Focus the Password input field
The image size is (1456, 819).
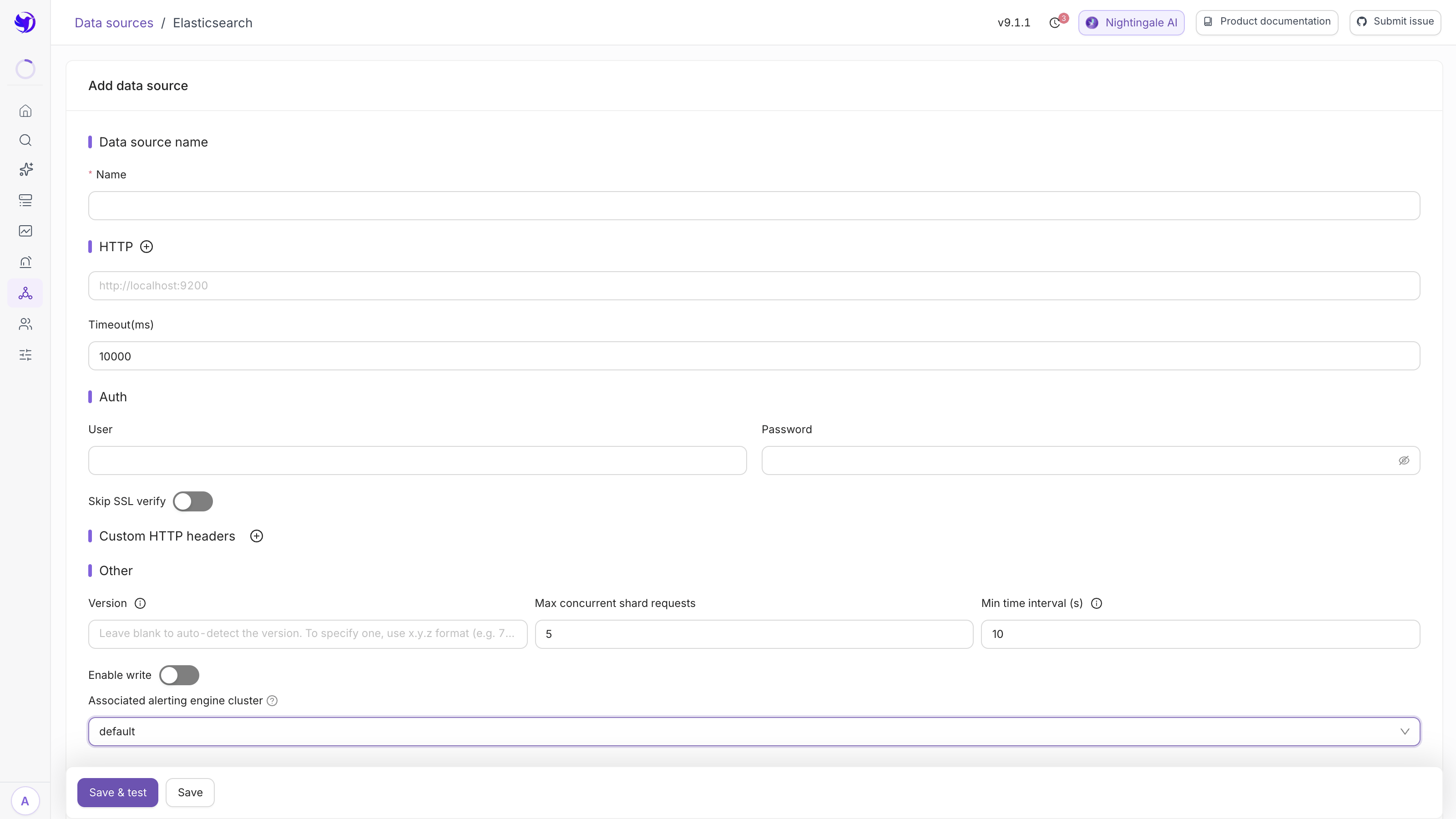[1091, 460]
